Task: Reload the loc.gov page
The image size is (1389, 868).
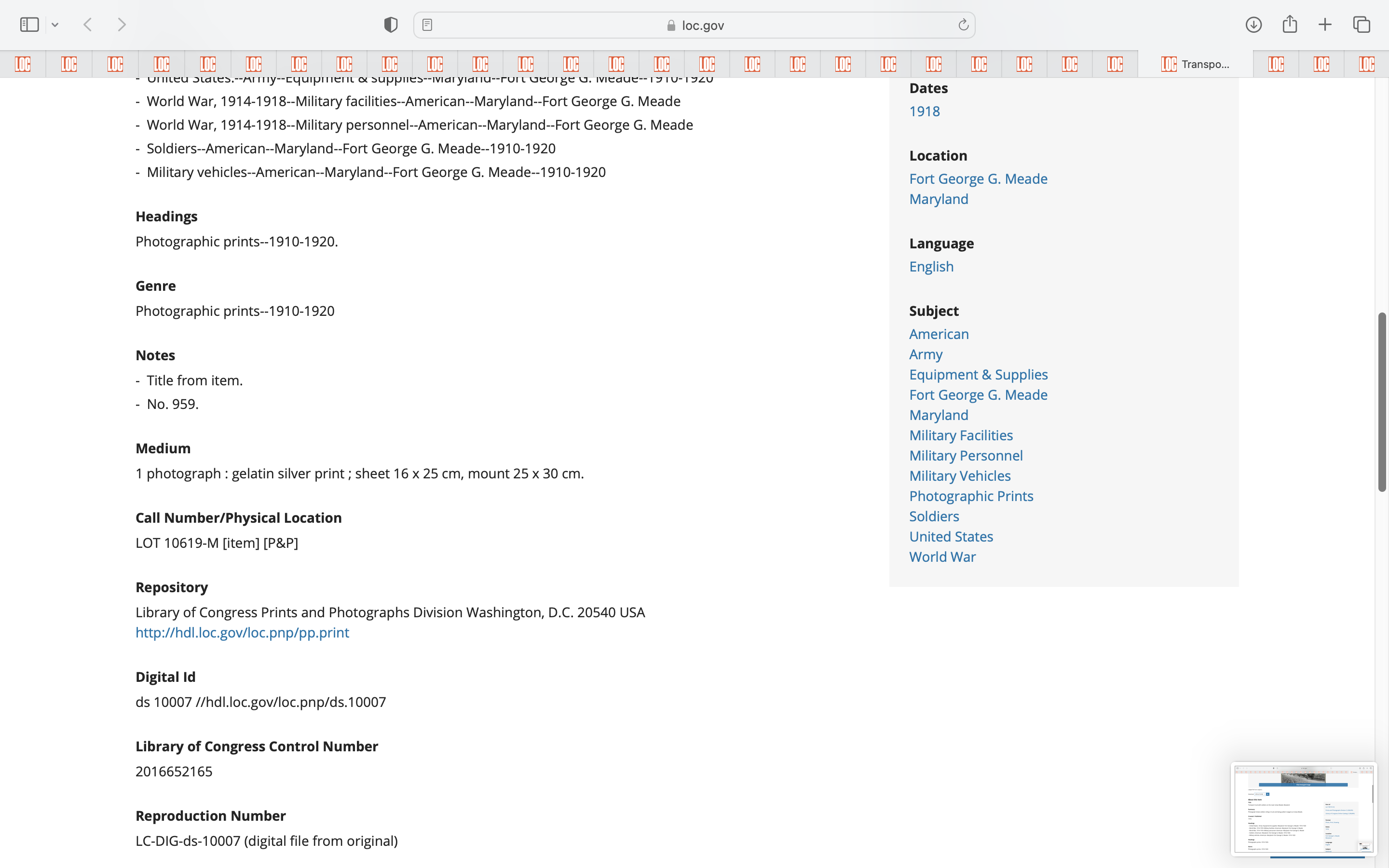Action: click(x=963, y=25)
